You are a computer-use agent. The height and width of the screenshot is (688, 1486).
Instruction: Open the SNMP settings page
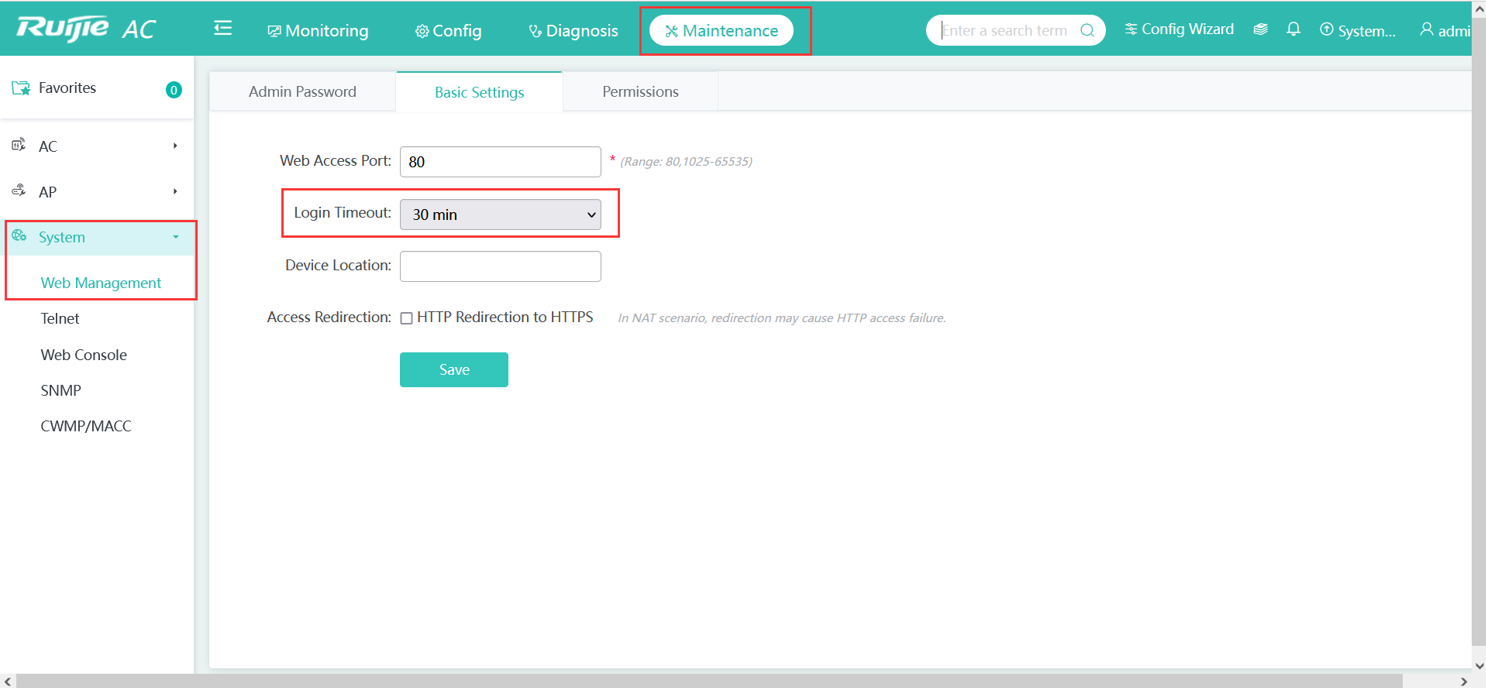click(61, 391)
